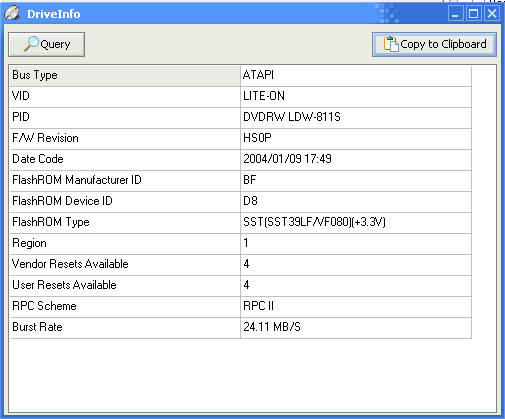Select the FlashROM Type SST value cell
505x419 pixels.
pyautogui.click(x=356, y=222)
